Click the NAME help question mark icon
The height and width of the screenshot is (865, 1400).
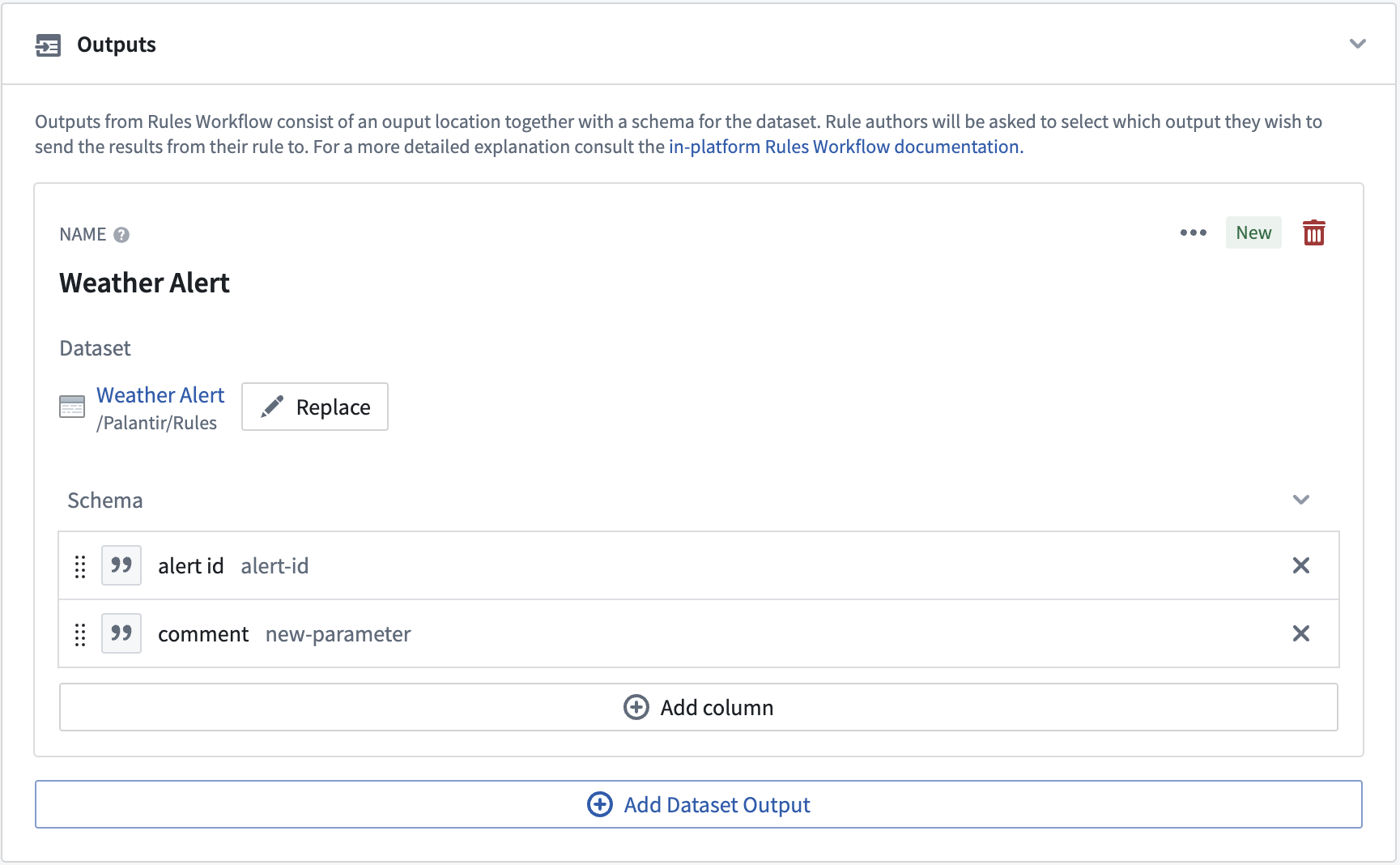[x=121, y=235]
